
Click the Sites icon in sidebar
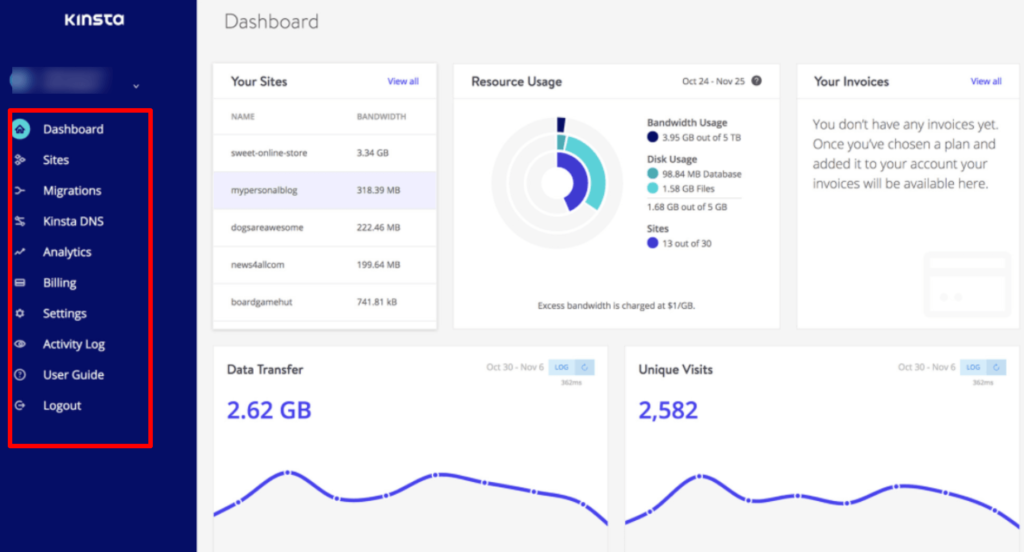point(20,160)
